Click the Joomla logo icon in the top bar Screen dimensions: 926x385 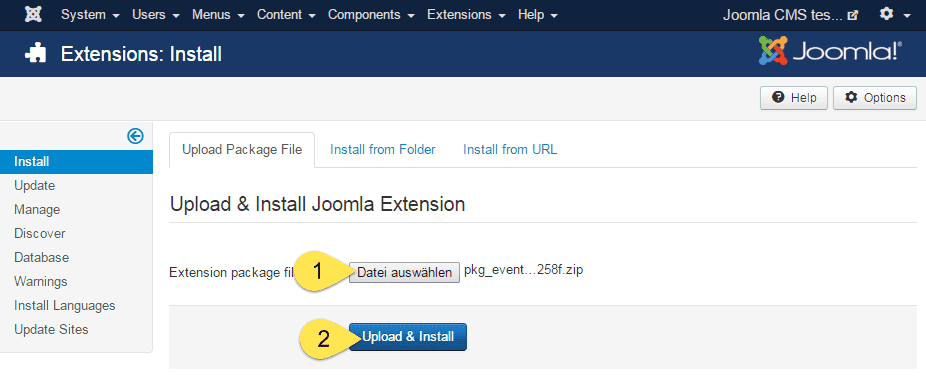pos(33,14)
